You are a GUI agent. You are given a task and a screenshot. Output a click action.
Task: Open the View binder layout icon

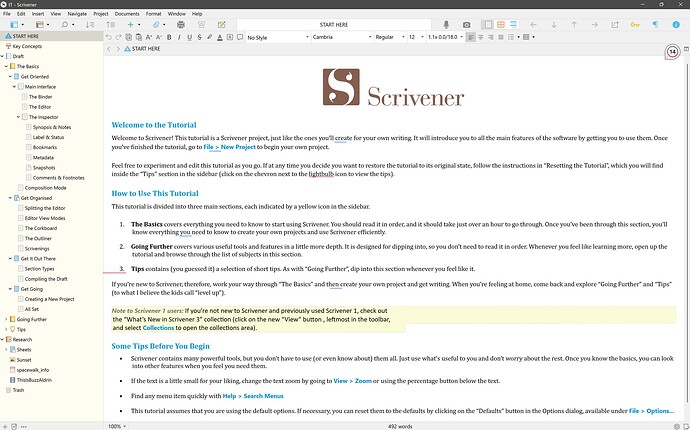coord(15,25)
